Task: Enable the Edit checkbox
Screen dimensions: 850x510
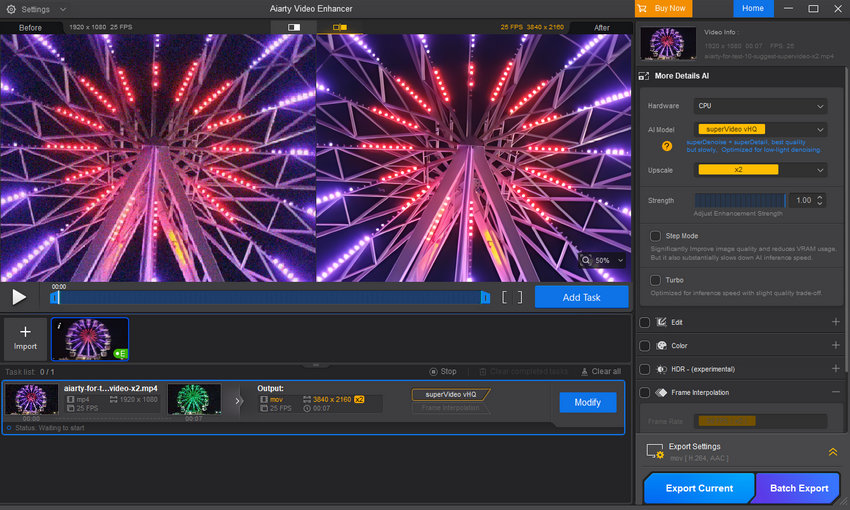Action: 645,322
